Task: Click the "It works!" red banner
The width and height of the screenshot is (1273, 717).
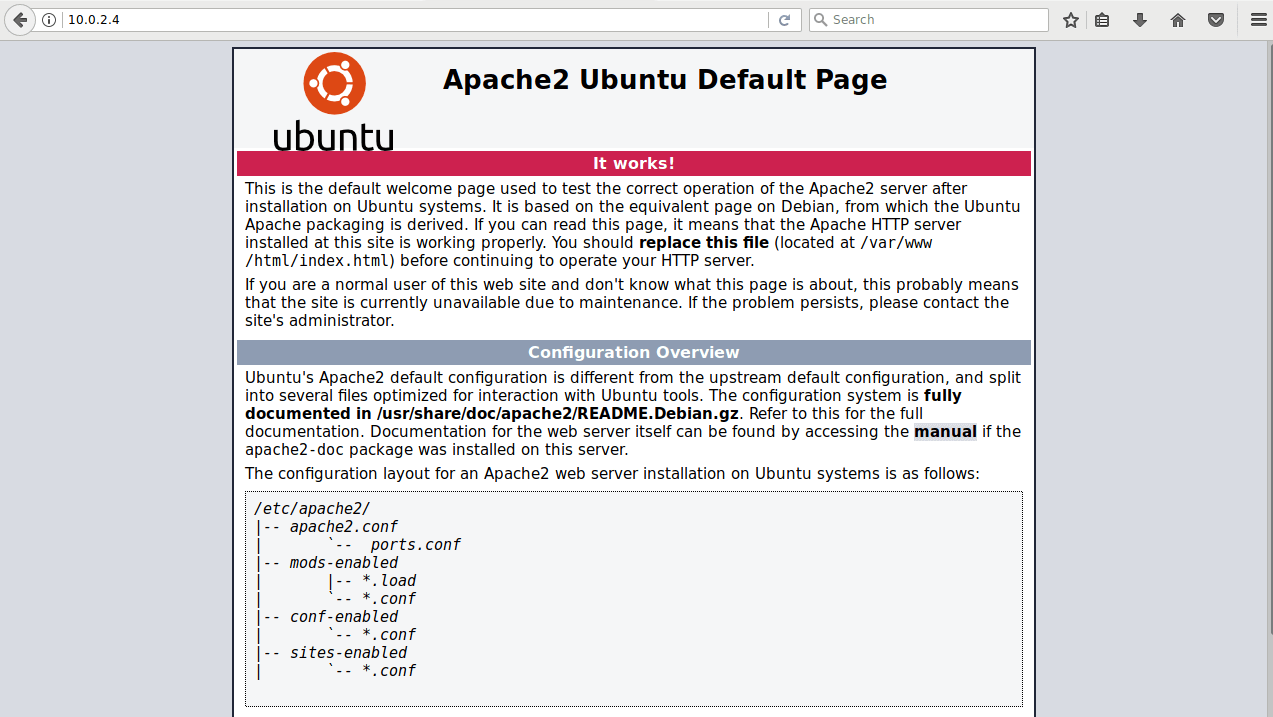Action: click(x=633, y=163)
